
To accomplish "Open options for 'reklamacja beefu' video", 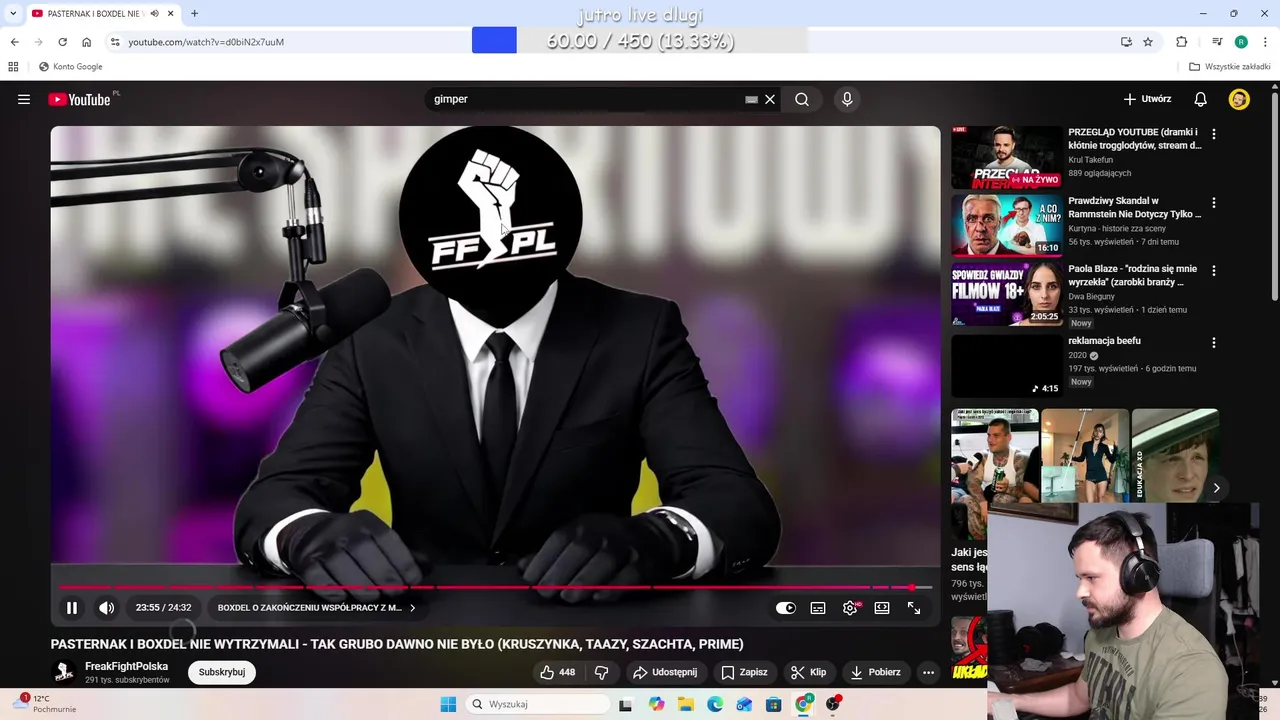I will pyautogui.click(x=1214, y=342).
